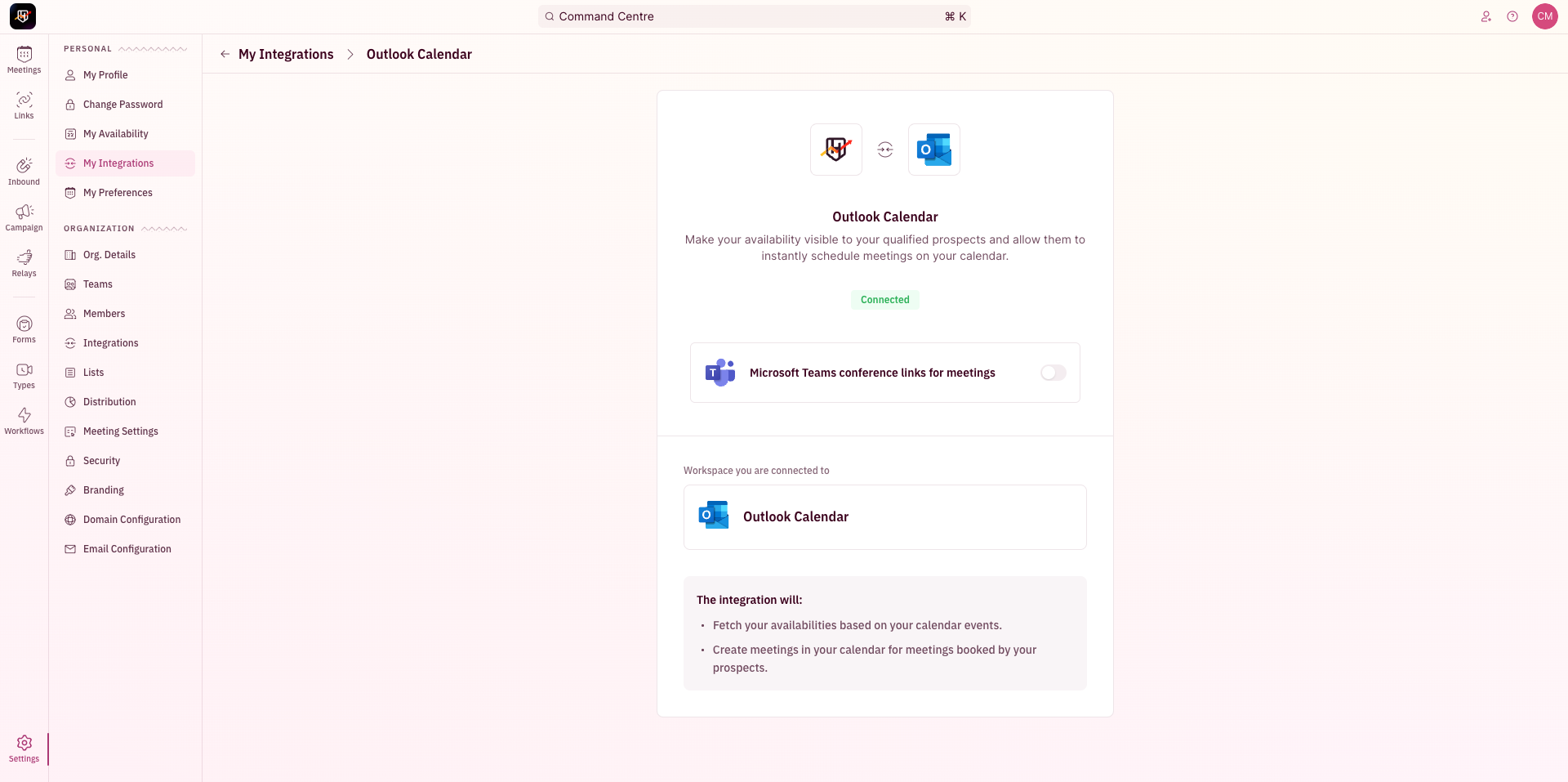Enable Microsoft Teams conference links toggle
This screenshot has width=1568, height=782.
click(1053, 373)
